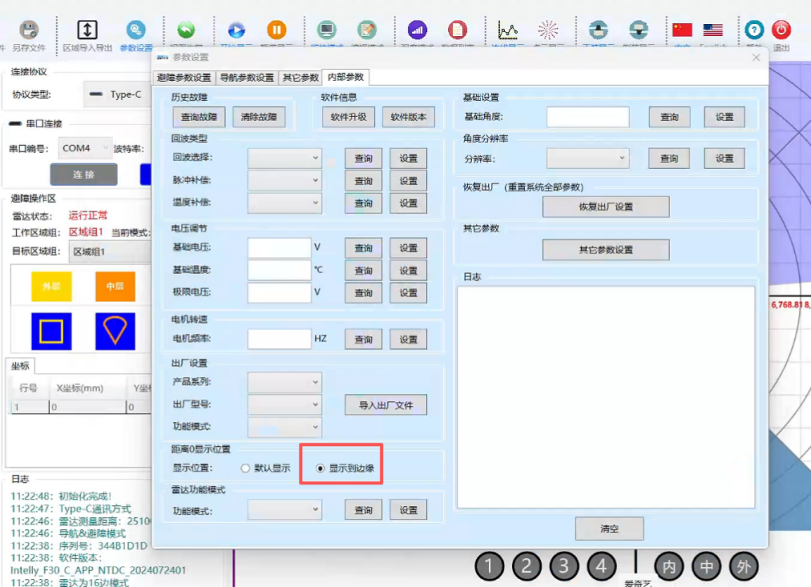Click the round 内 (inner) layer button
This screenshot has width=811, height=587.
pos(669,567)
